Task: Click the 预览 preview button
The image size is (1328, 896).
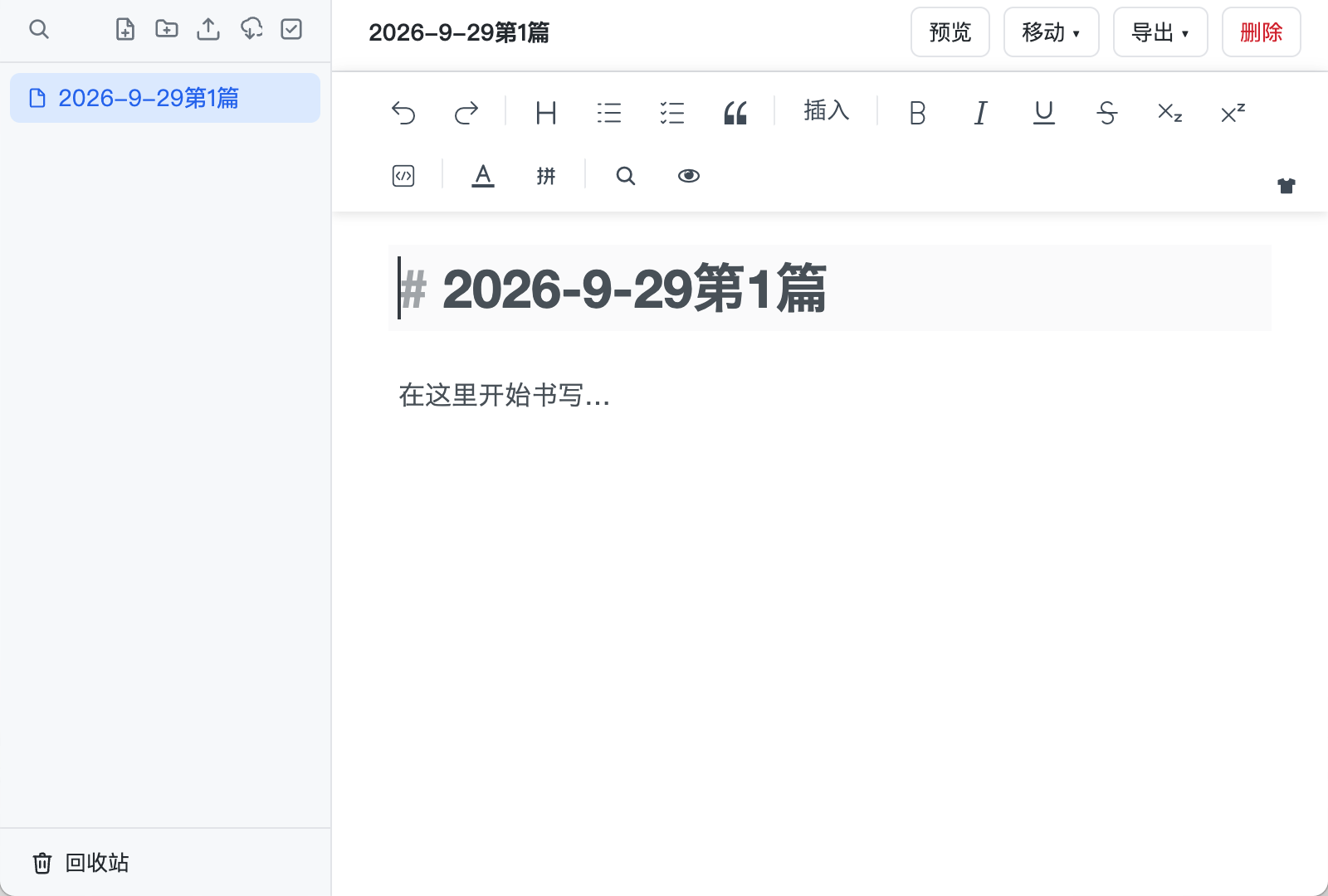Action: point(950,32)
